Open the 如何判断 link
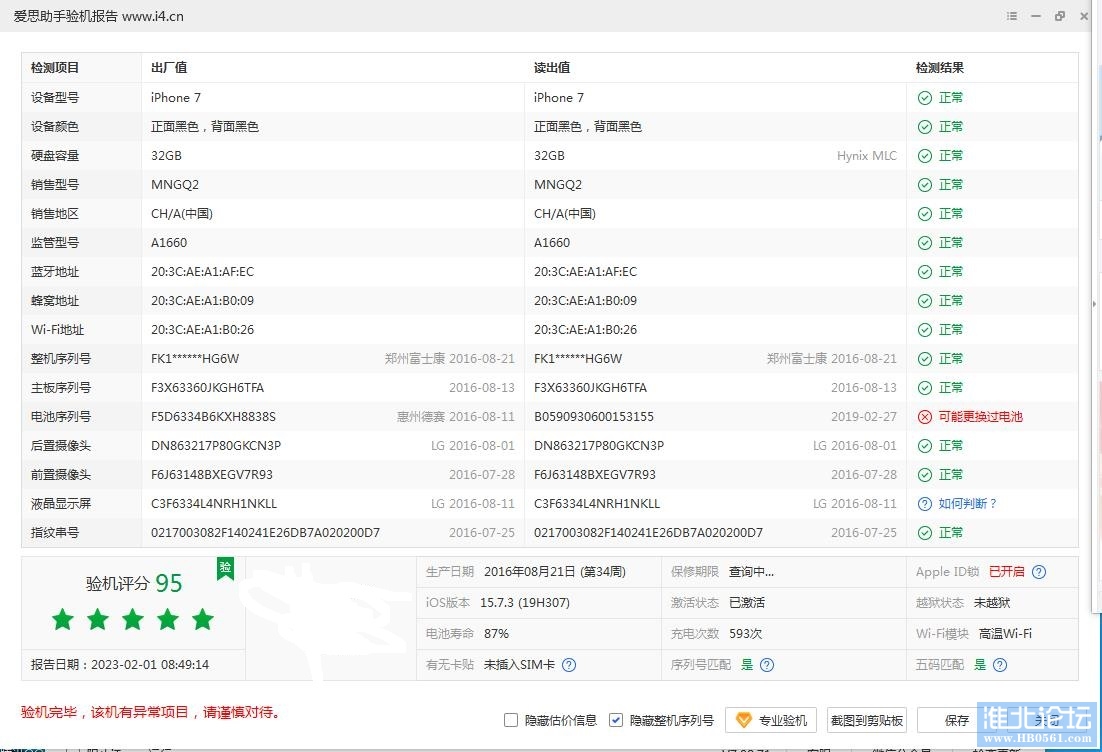The image size is (1102, 752). pos(968,504)
